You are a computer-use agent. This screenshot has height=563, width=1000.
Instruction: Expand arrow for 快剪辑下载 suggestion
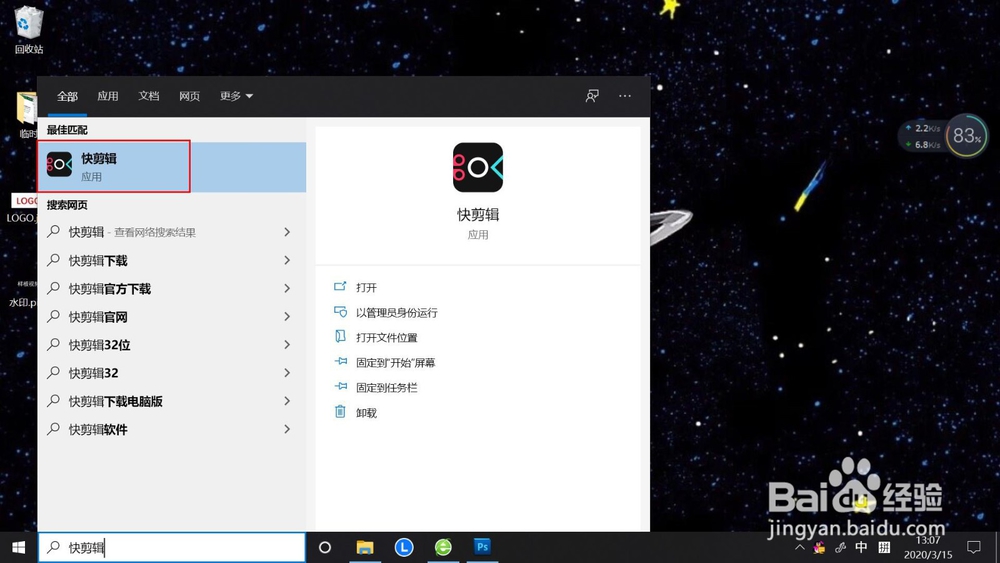287,260
